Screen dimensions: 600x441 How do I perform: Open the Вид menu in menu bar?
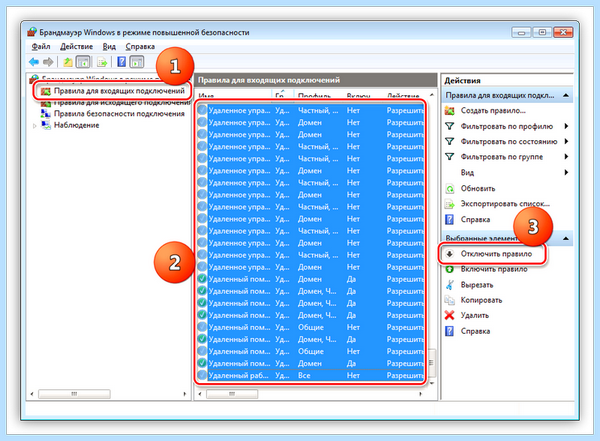[109, 46]
